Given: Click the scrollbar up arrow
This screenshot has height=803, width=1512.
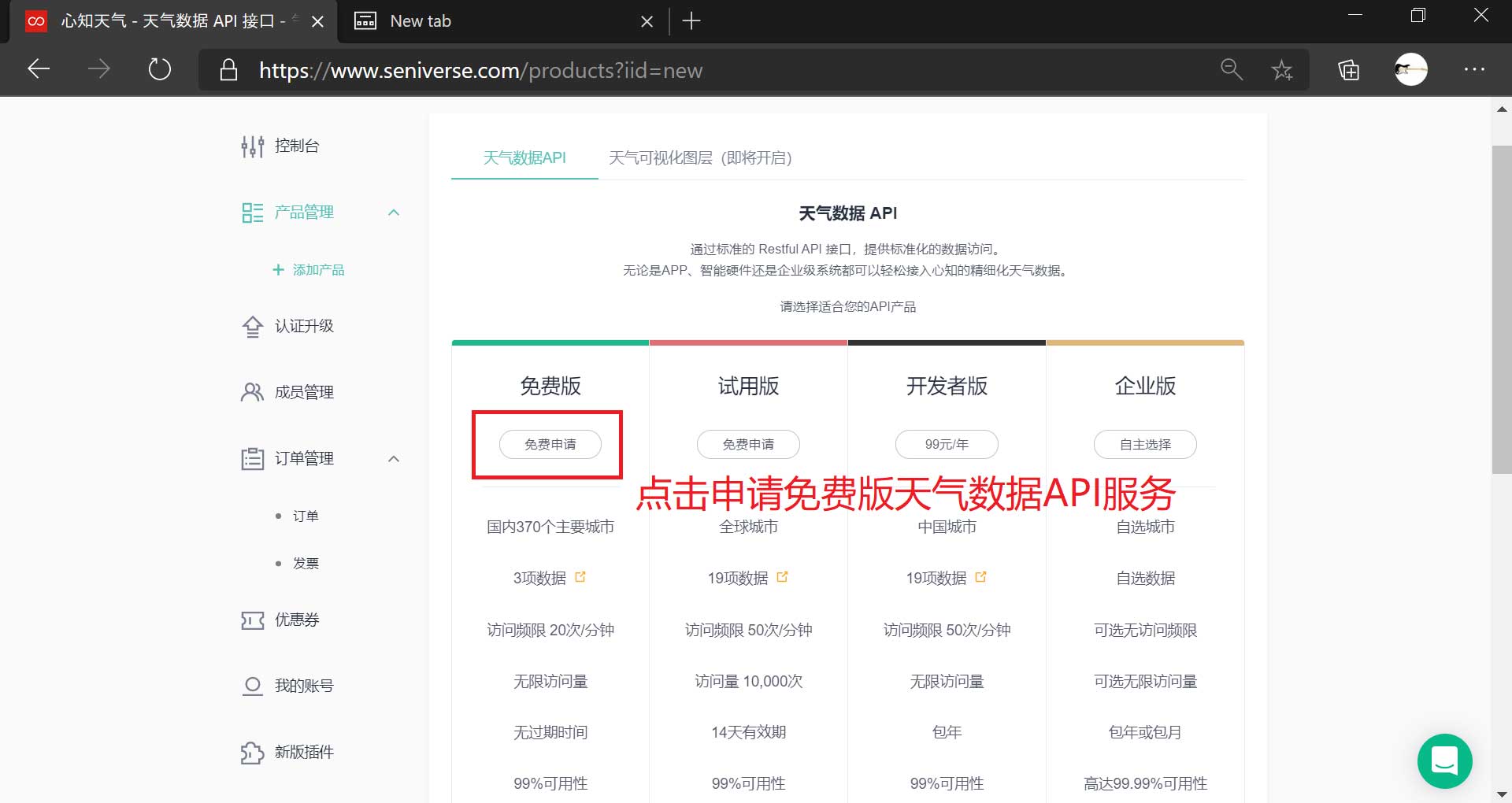Looking at the screenshot, I should coord(1502,109).
